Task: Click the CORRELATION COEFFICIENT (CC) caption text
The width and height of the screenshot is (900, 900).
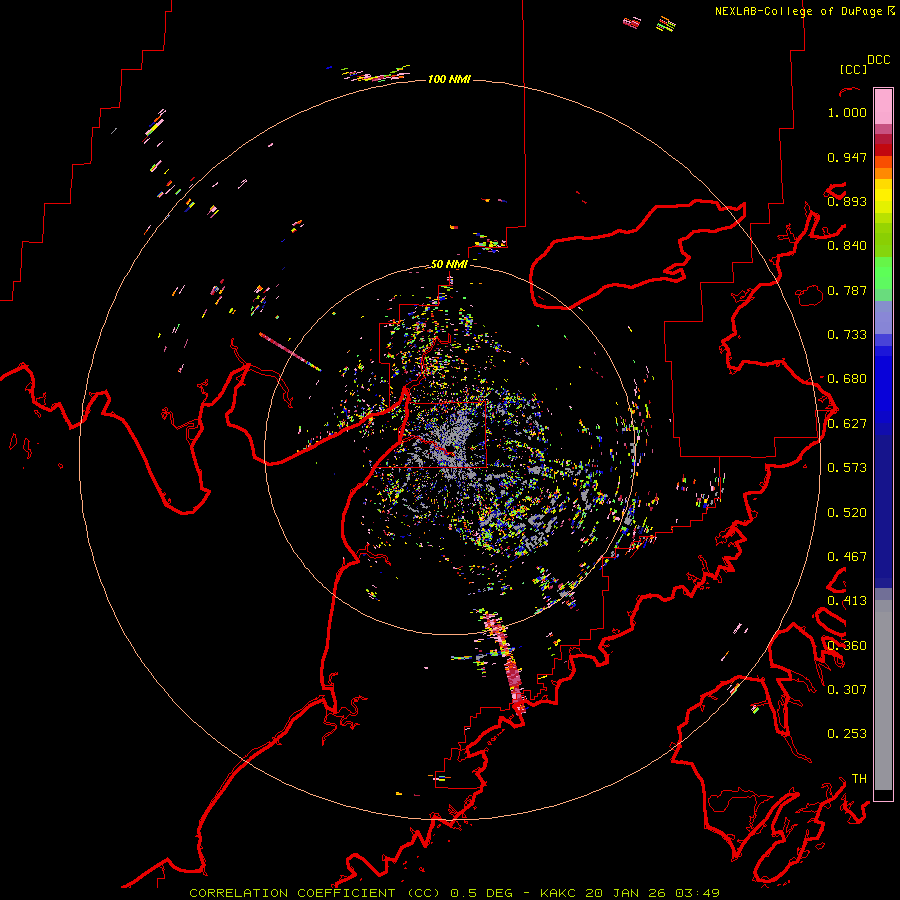Action: (315, 893)
